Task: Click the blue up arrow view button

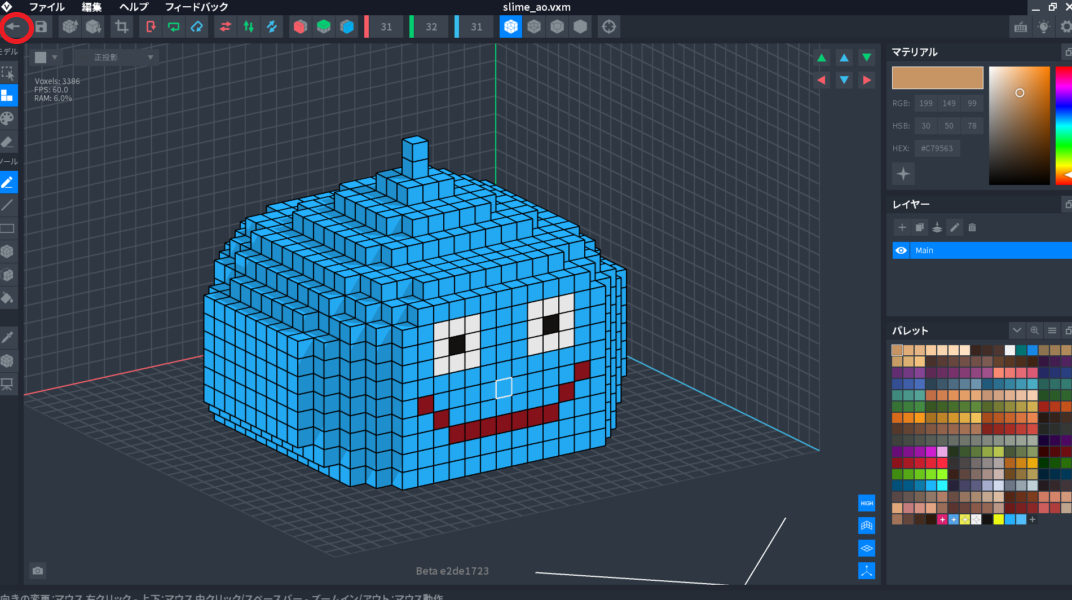Action: tap(844, 58)
